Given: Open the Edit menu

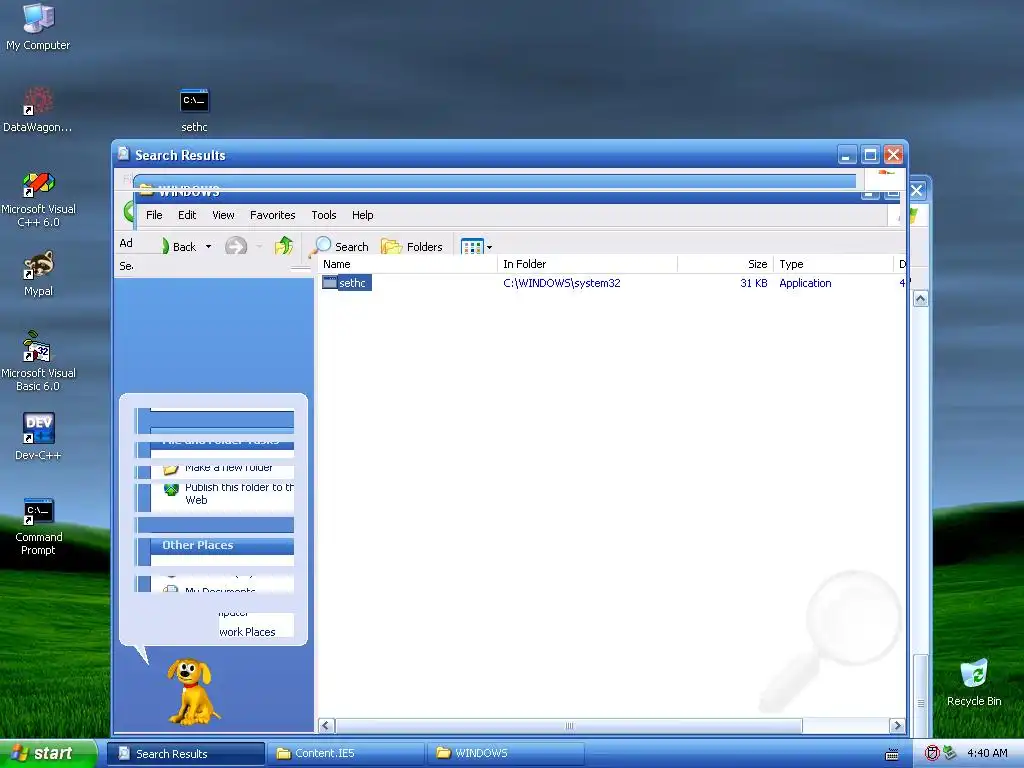Looking at the screenshot, I should pyautogui.click(x=187, y=215).
